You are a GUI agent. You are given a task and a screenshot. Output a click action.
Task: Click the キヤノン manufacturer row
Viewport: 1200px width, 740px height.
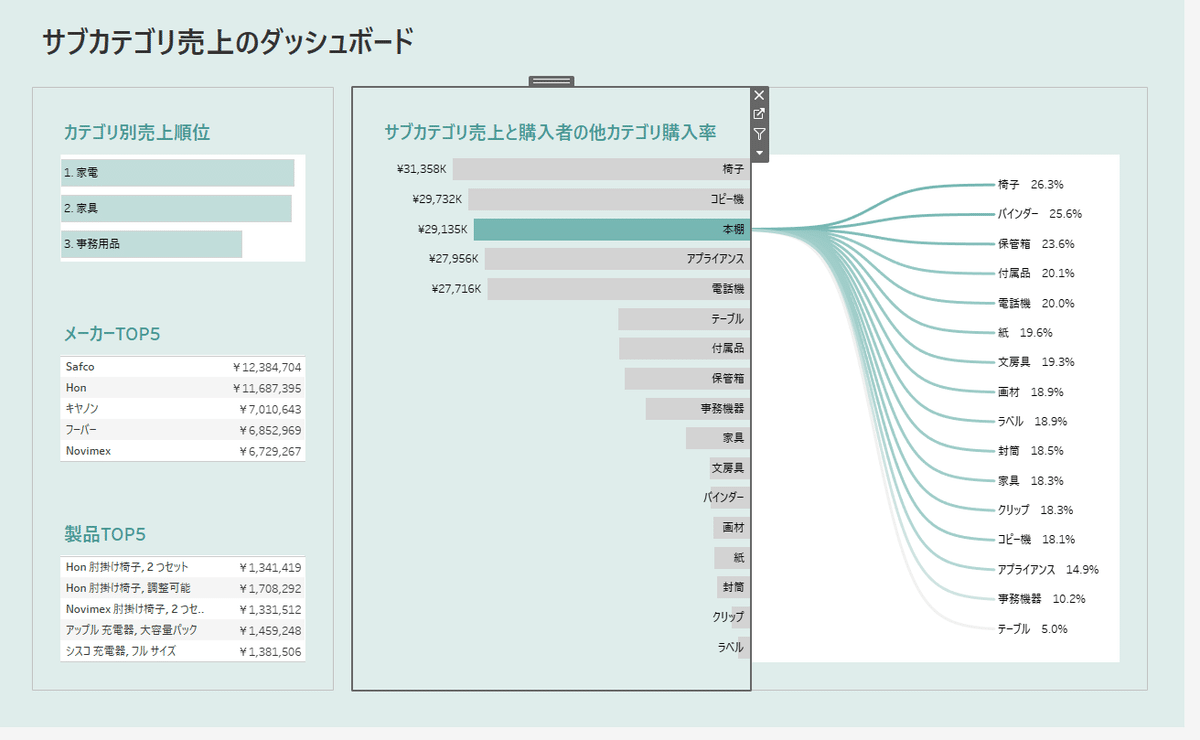click(182, 409)
